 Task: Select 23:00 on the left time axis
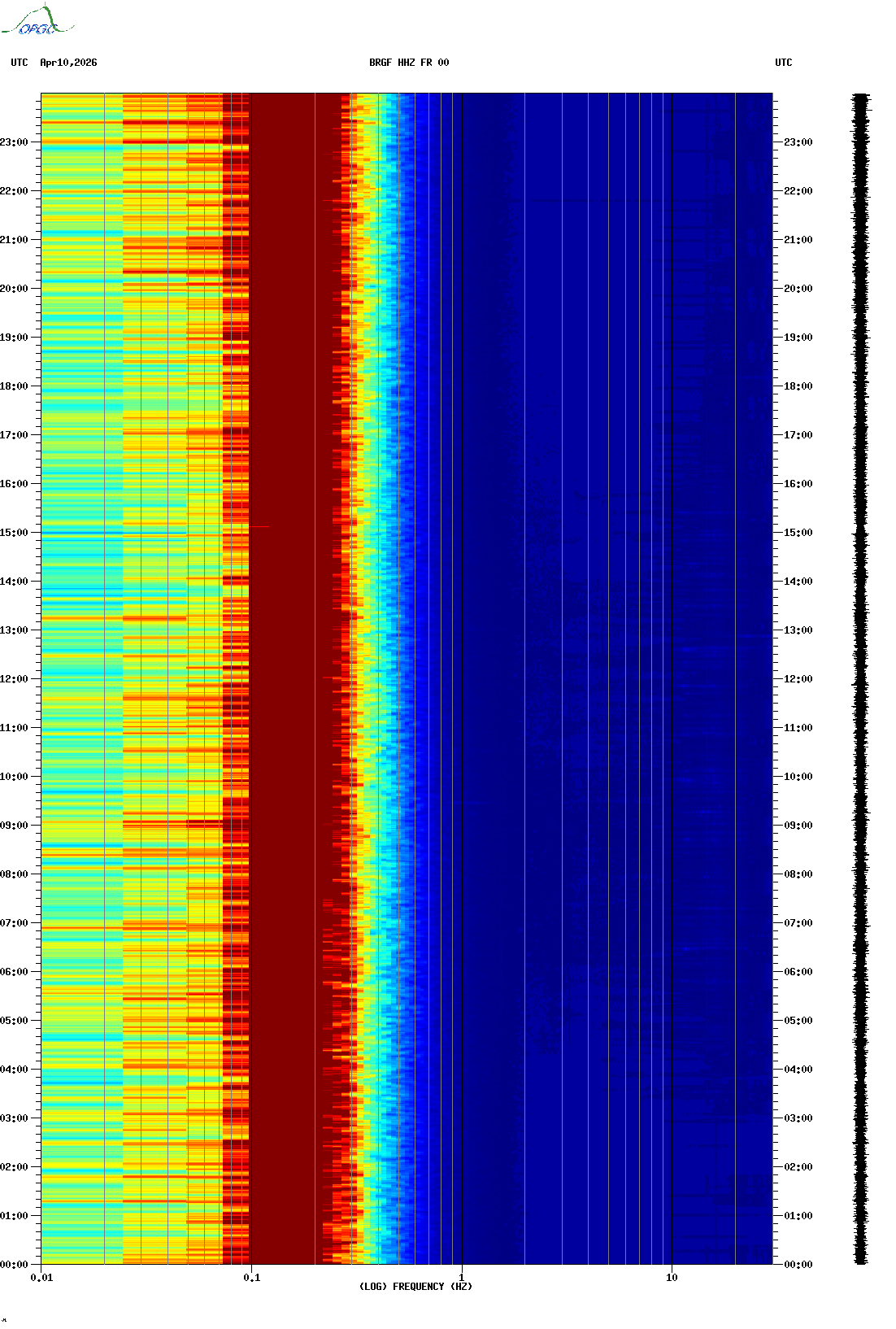tap(14, 142)
